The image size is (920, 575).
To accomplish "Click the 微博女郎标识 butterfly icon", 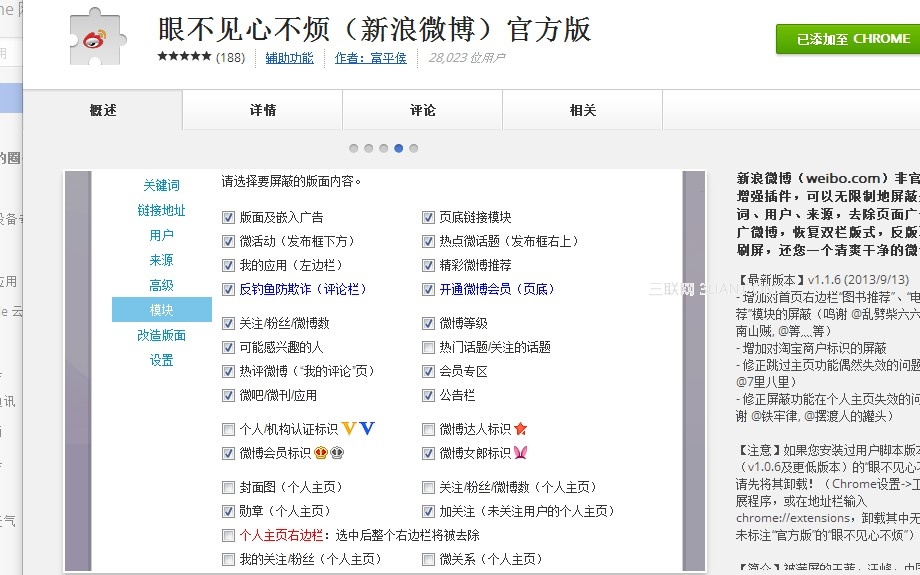I will click(520, 453).
